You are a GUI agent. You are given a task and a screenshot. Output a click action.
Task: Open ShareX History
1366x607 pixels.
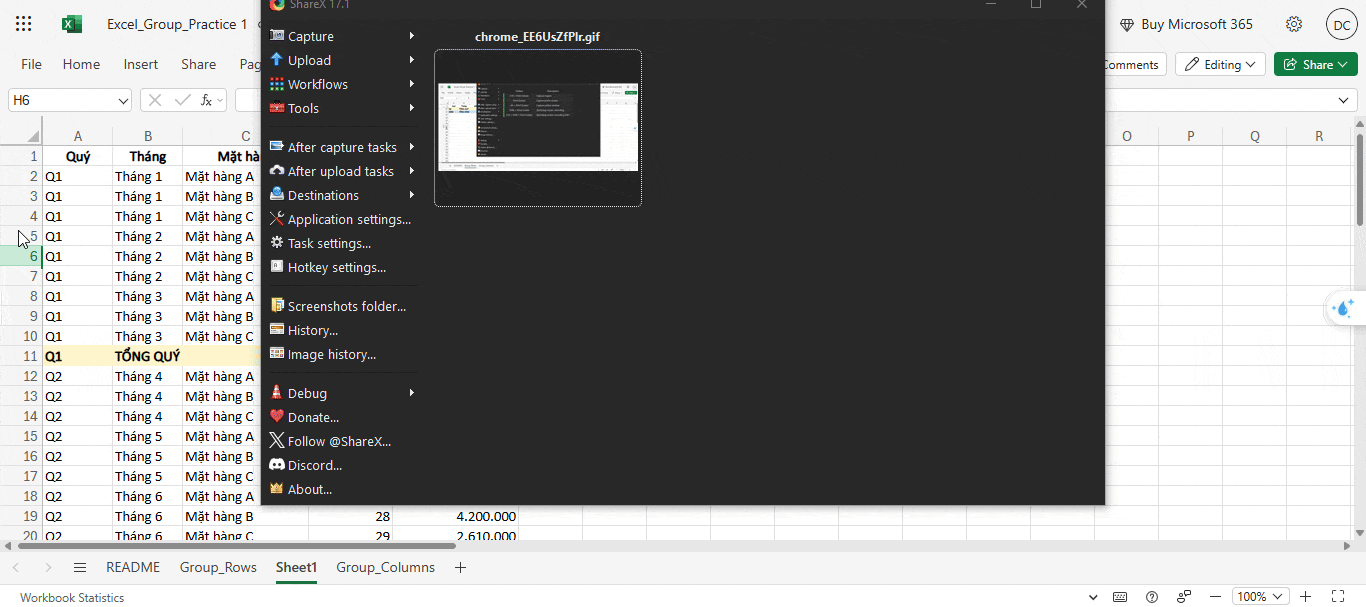coord(343,330)
